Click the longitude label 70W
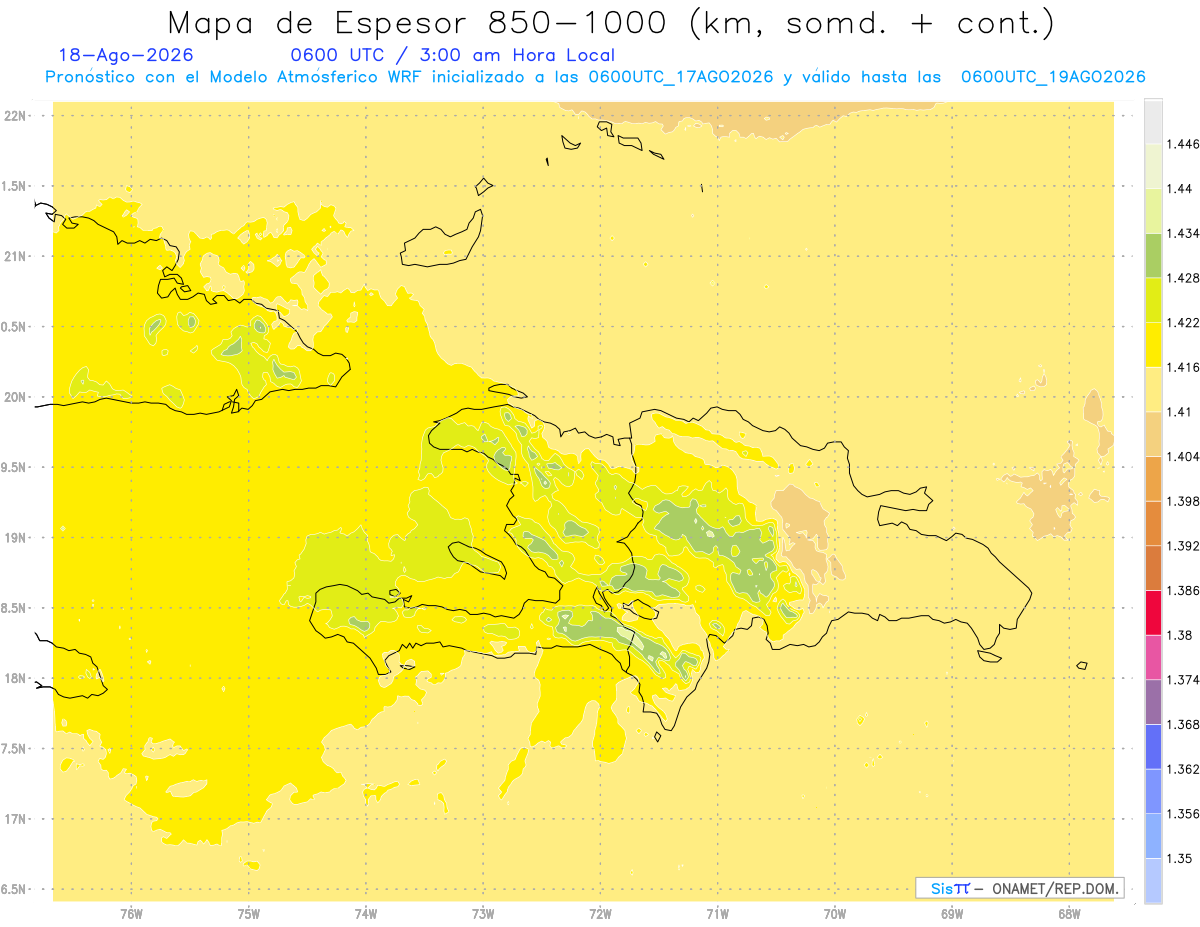 pyautogui.click(x=835, y=914)
